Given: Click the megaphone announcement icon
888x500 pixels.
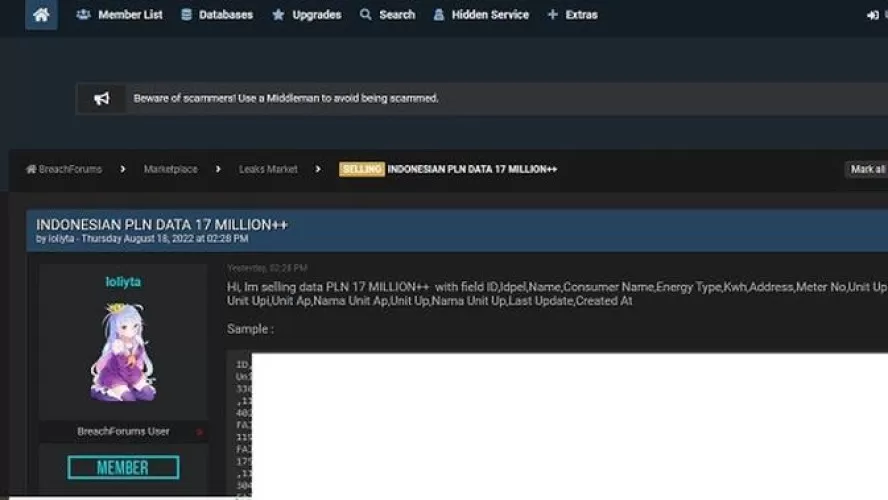Looking at the screenshot, I should (x=101, y=99).
